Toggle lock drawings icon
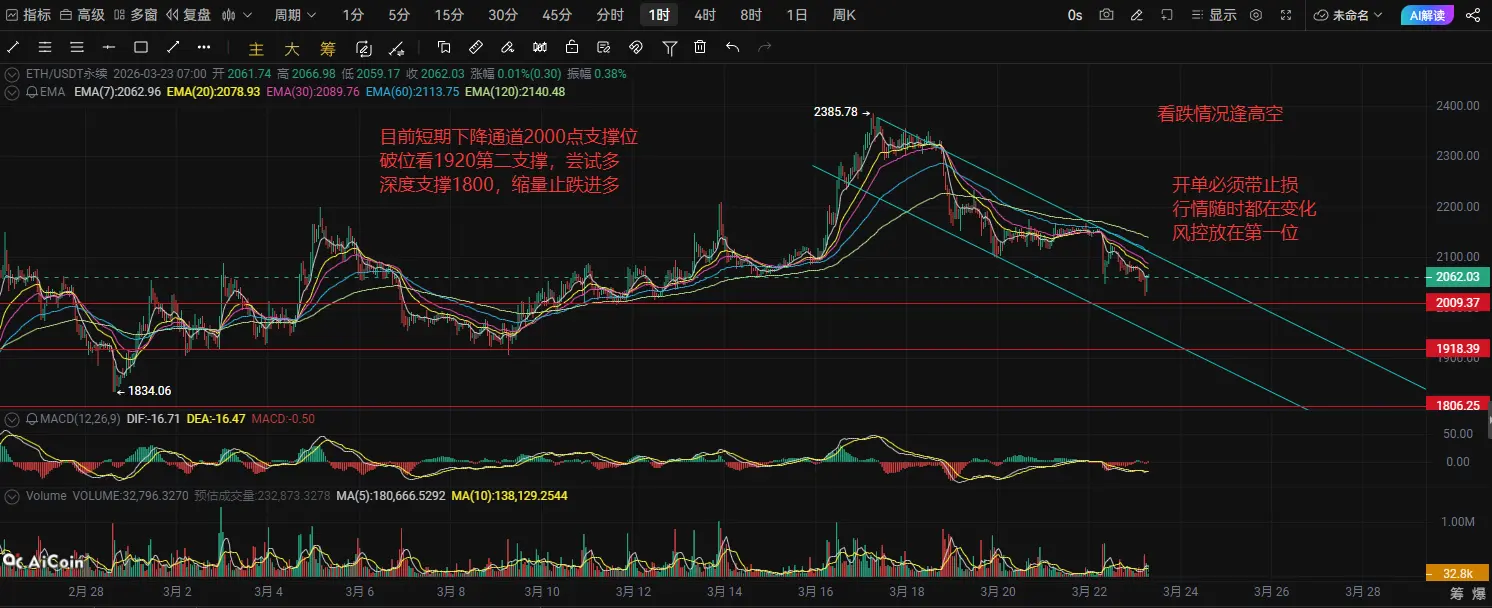1492x608 pixels. 572,47
